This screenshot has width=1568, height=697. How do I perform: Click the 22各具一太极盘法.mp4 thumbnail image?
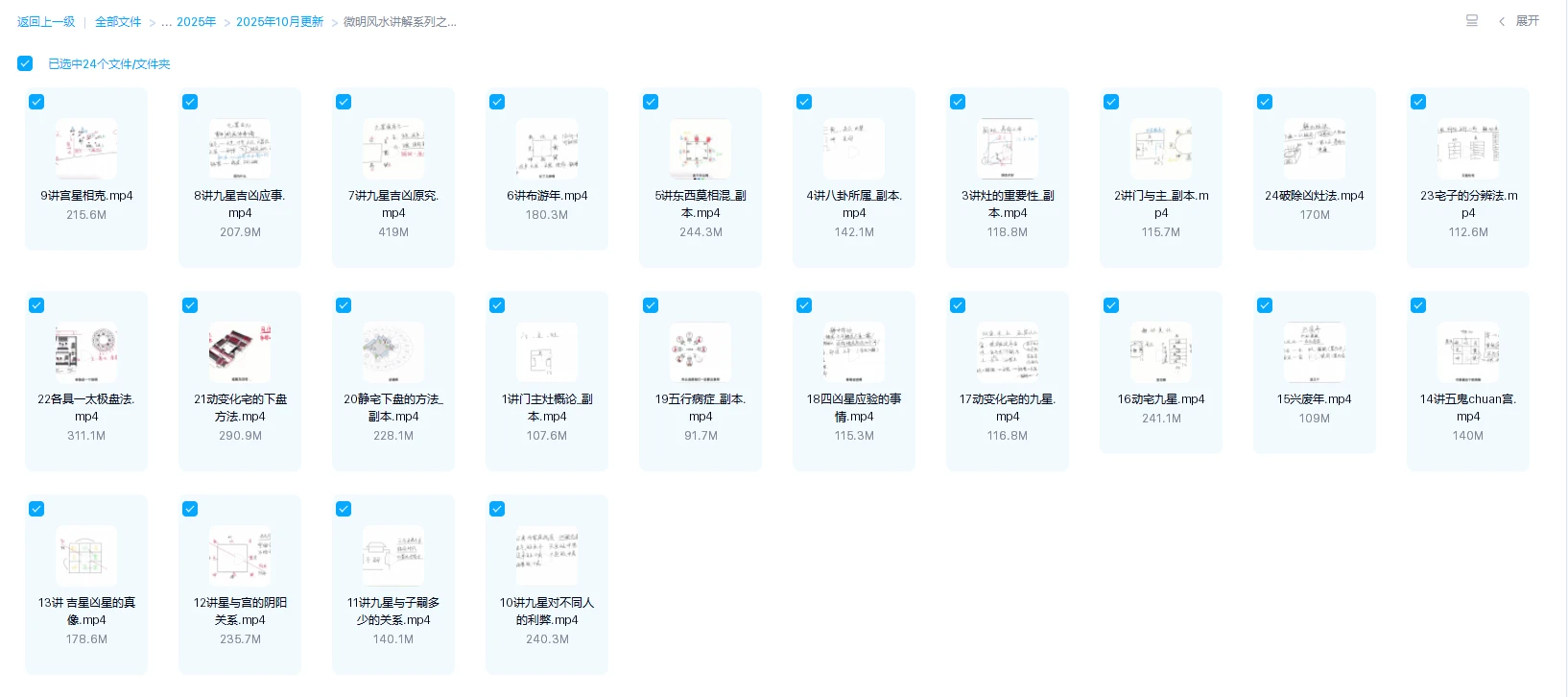click(86, 352)
